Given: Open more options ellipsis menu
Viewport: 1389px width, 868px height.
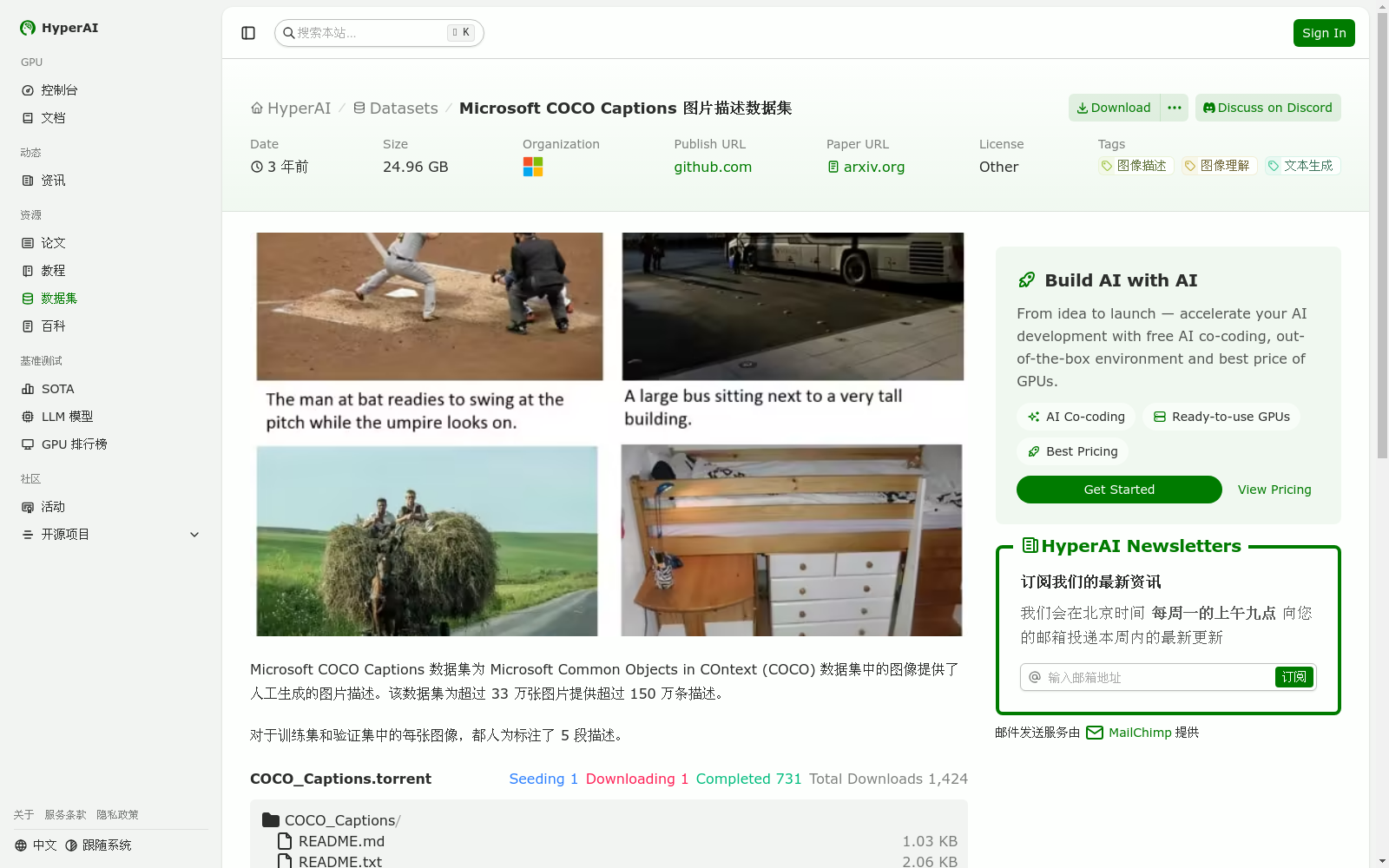Looking at the screenshot, I should 1175,108.
